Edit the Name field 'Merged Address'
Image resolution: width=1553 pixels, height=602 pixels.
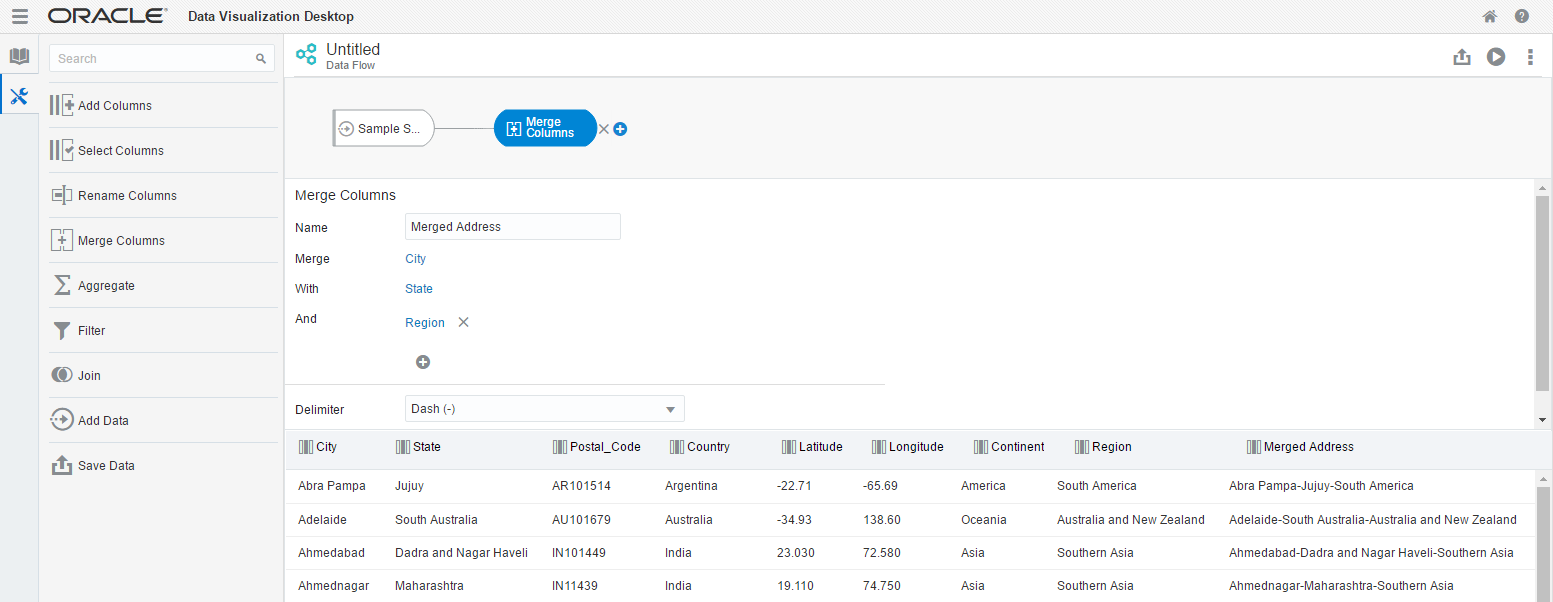point(513,227)
